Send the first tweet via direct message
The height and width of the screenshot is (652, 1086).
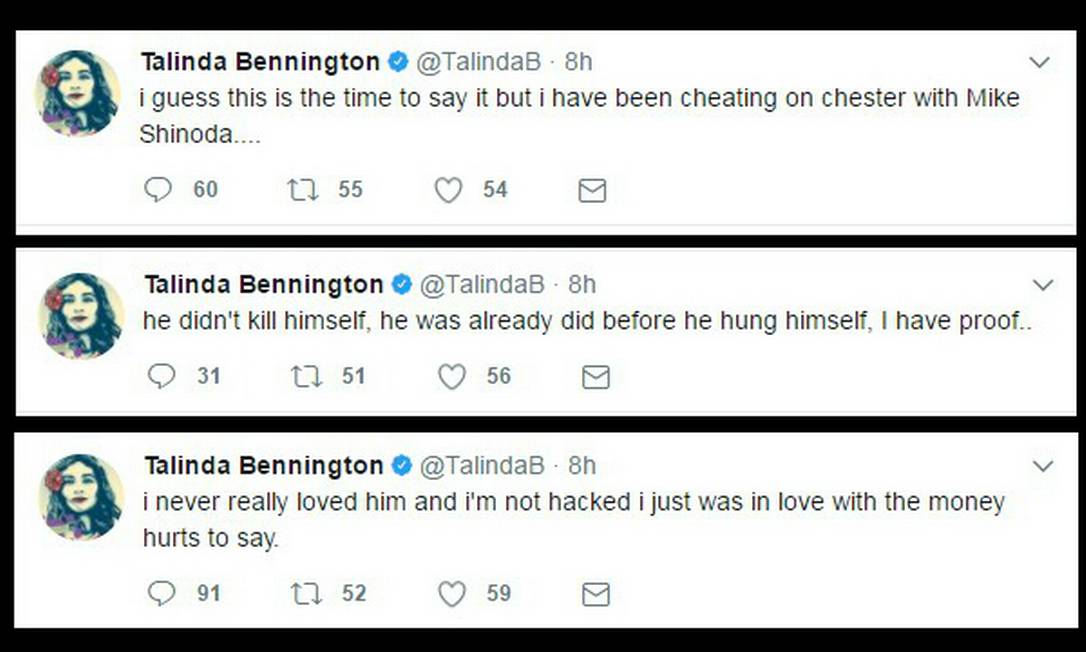pos(592,190)
